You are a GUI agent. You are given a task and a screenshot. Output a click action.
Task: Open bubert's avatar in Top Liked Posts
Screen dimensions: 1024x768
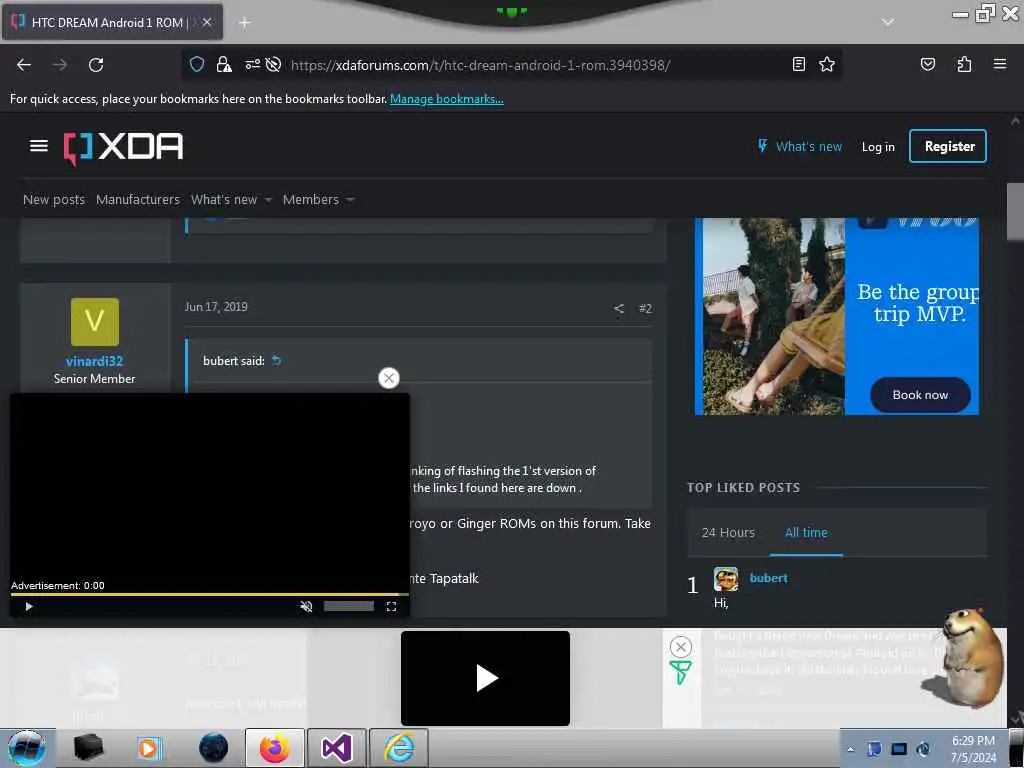pos(726,579)
